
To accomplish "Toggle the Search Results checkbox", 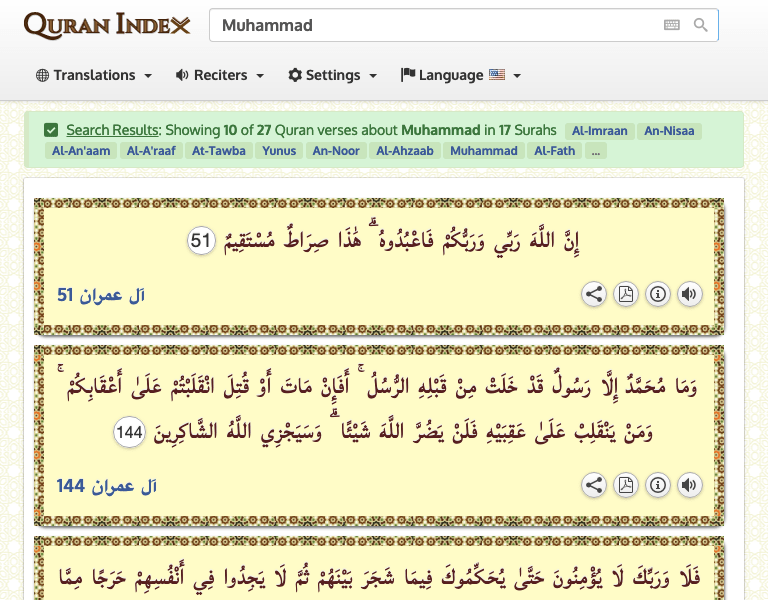I will pos(51,130).
